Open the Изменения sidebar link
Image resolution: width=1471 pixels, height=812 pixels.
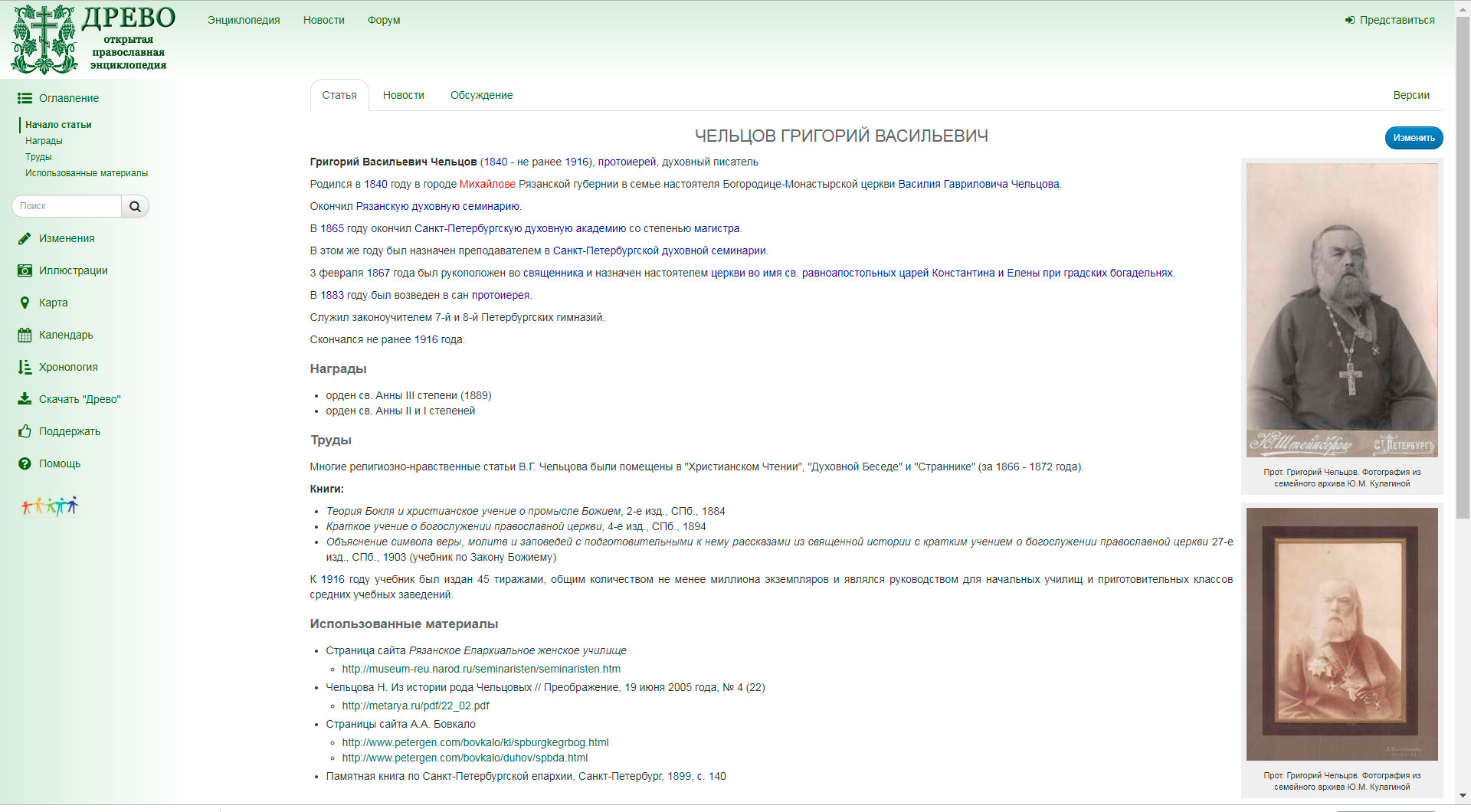coord(67,238)
